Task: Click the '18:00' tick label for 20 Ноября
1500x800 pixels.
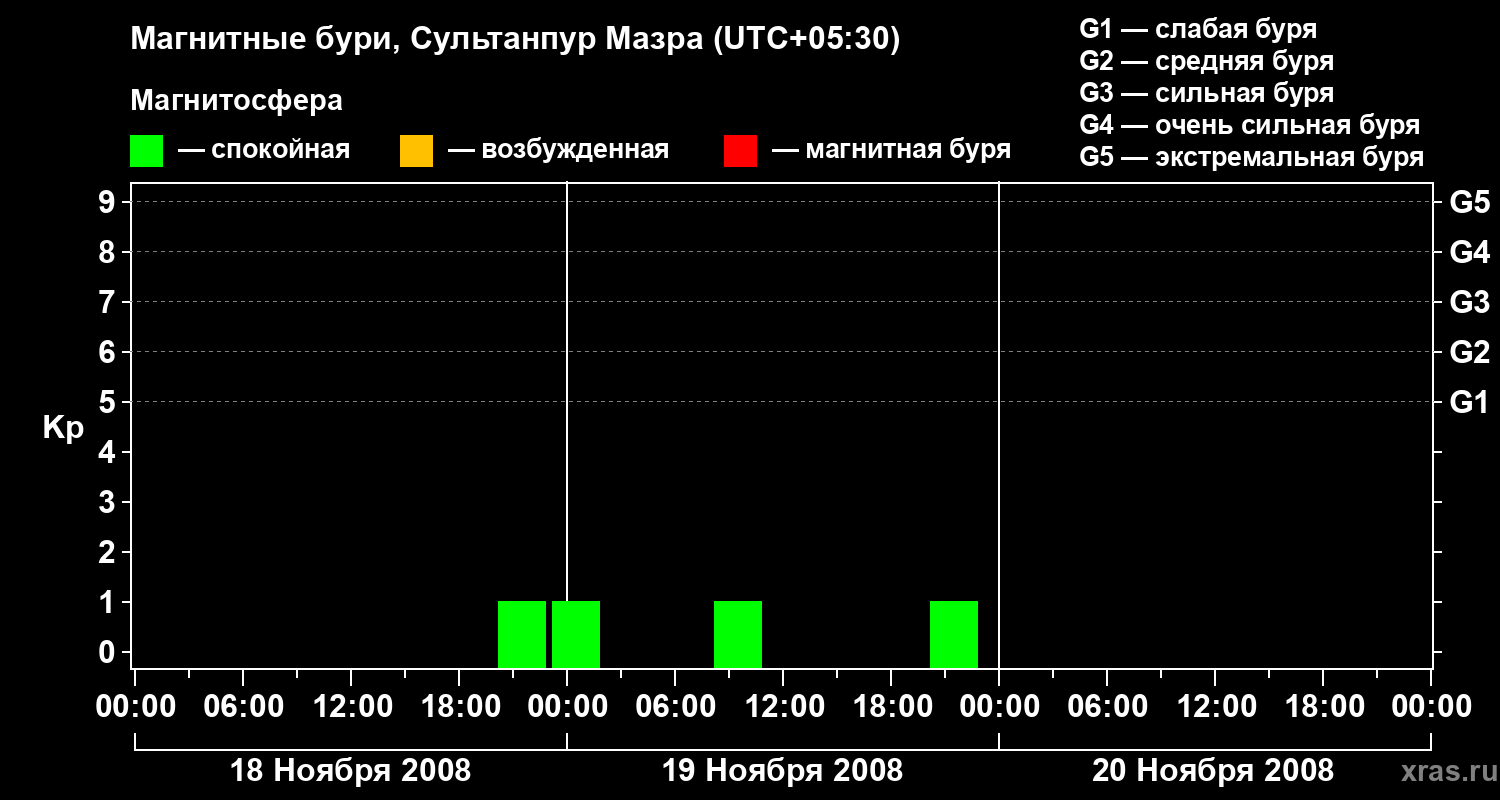Action: (1323, 707)
